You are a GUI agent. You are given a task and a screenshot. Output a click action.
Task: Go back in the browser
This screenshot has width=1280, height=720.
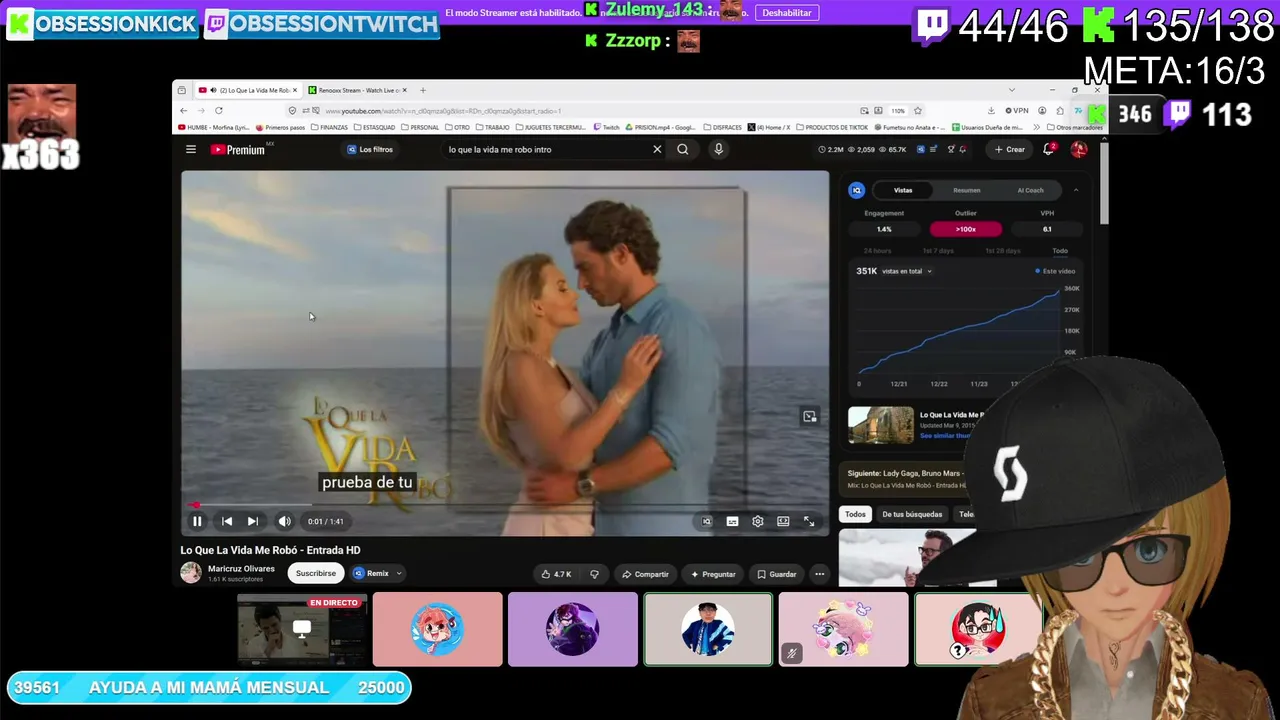coord(183,111)
